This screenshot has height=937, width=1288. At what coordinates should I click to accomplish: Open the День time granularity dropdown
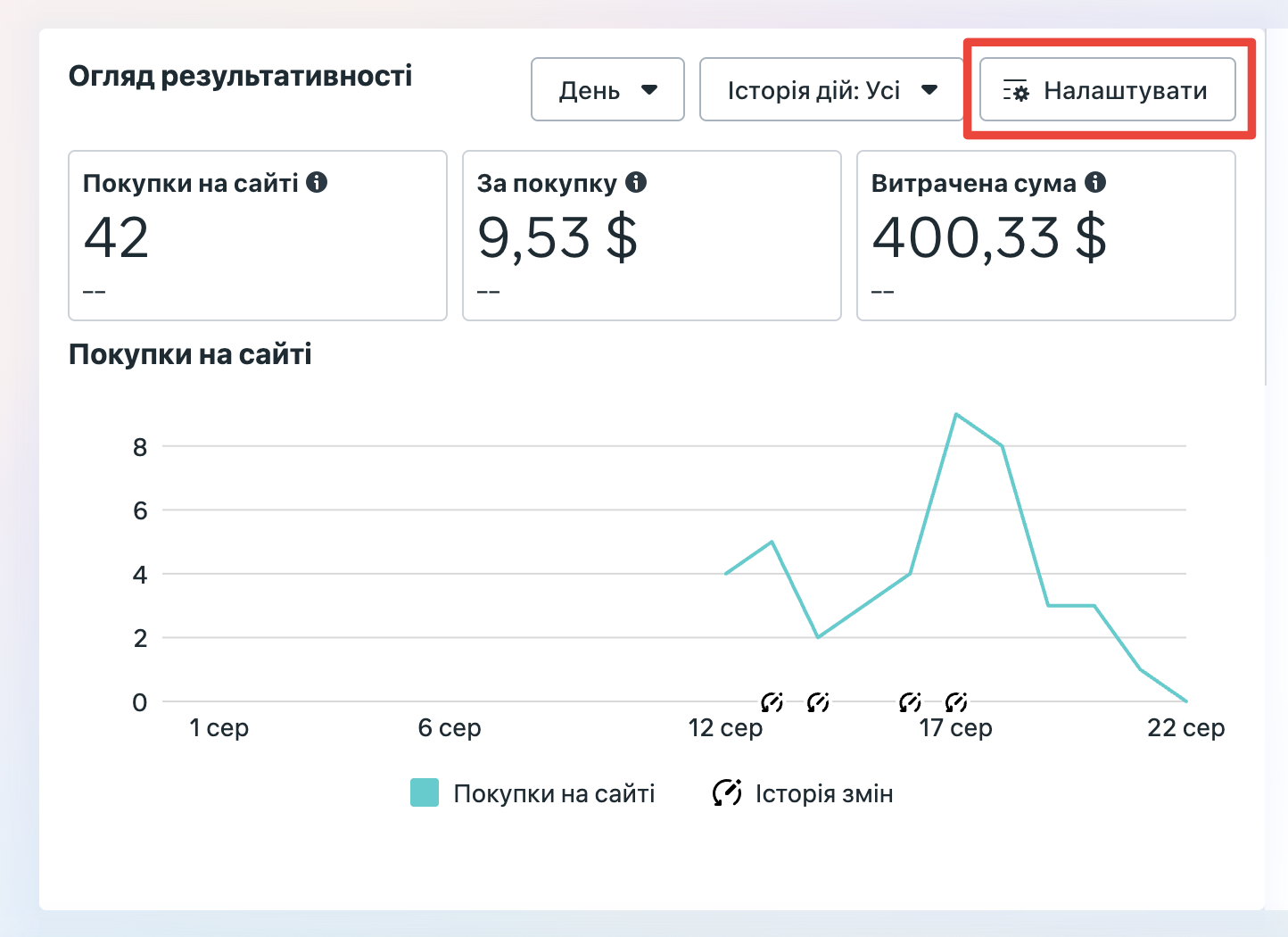pyautogui.click(x=607, y=89)
